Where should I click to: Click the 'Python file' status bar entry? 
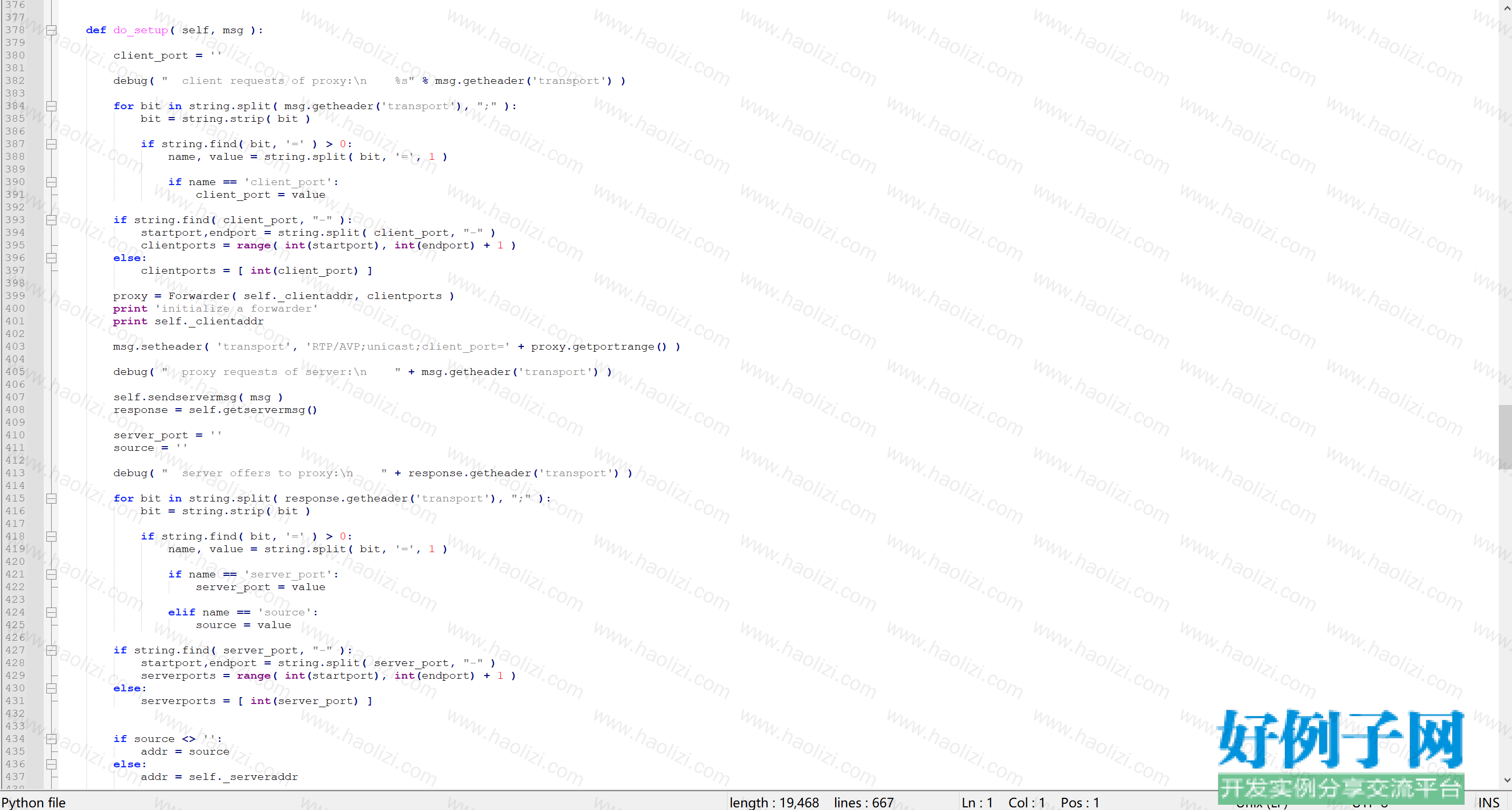(33, 803)
